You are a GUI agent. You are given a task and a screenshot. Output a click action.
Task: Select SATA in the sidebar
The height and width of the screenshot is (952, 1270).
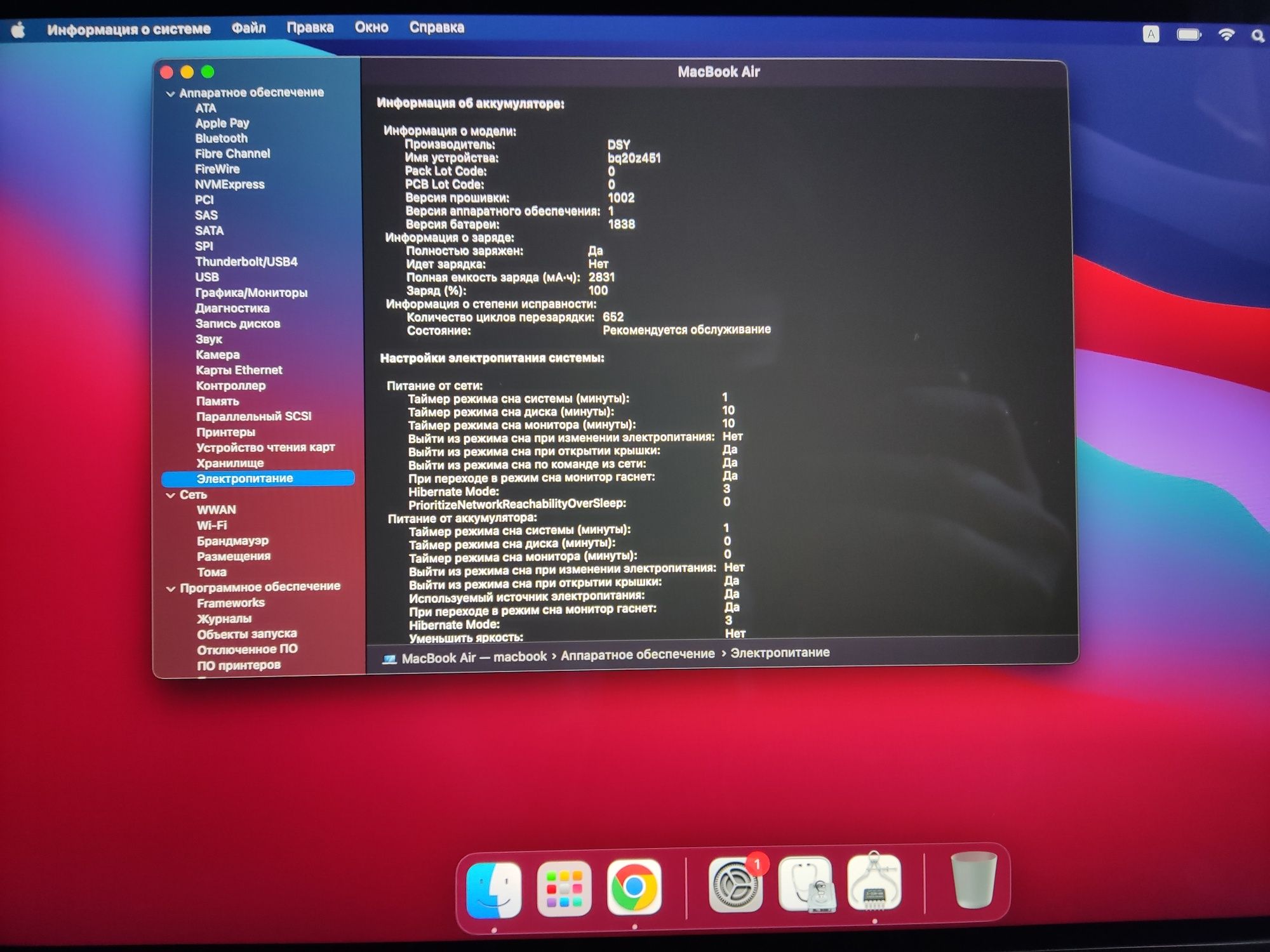pyautogui.click(x=210, y=231)
